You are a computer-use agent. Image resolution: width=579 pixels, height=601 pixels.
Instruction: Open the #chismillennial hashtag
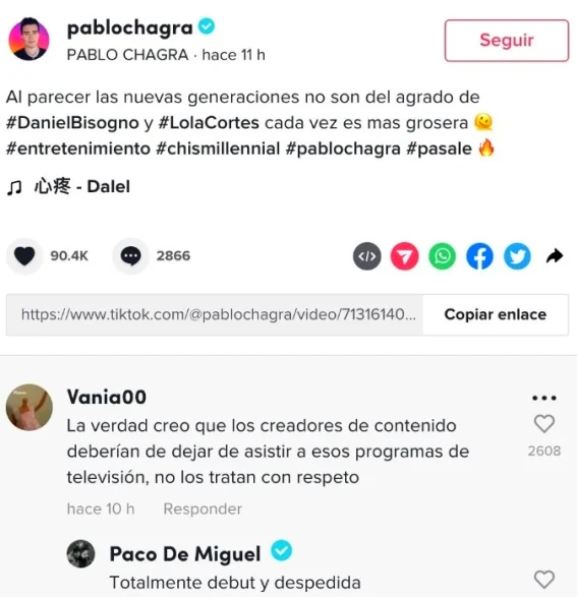point(218,149)
